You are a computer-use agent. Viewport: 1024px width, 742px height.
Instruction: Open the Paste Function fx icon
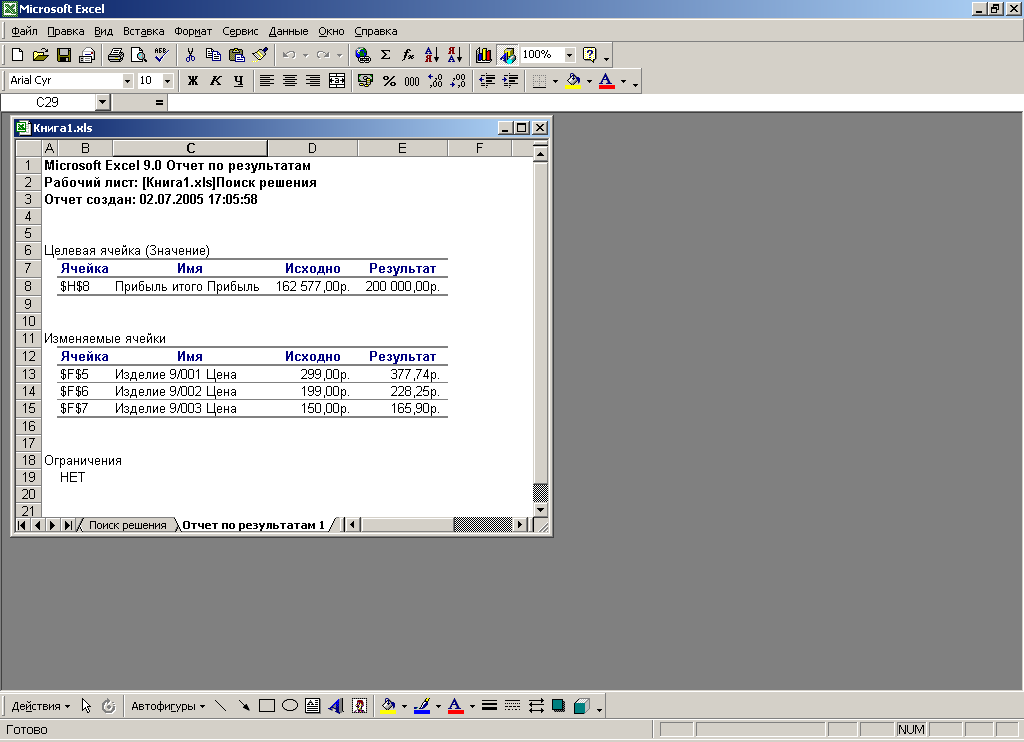[408, 55]
